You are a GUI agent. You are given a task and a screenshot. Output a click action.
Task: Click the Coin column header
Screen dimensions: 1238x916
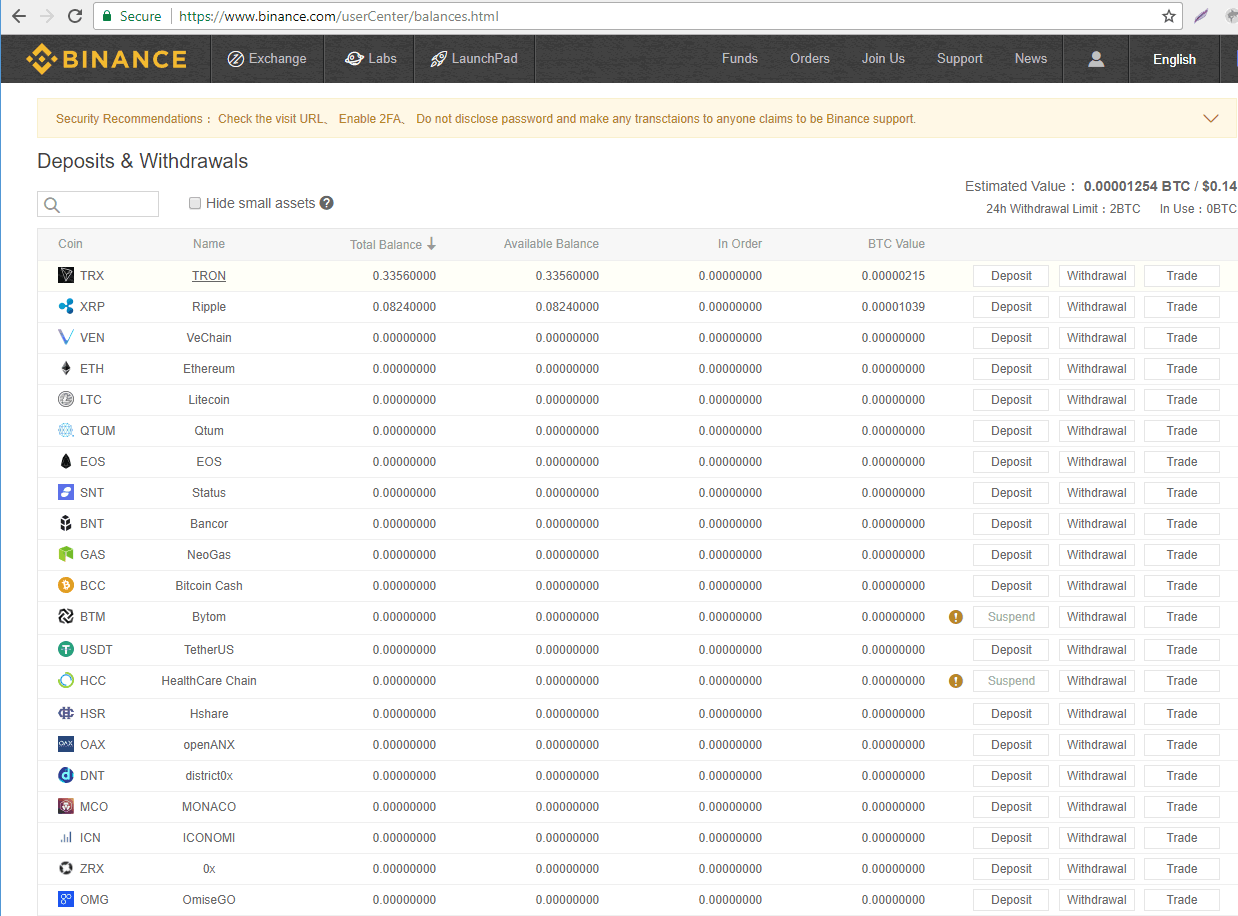pos(70,244)
